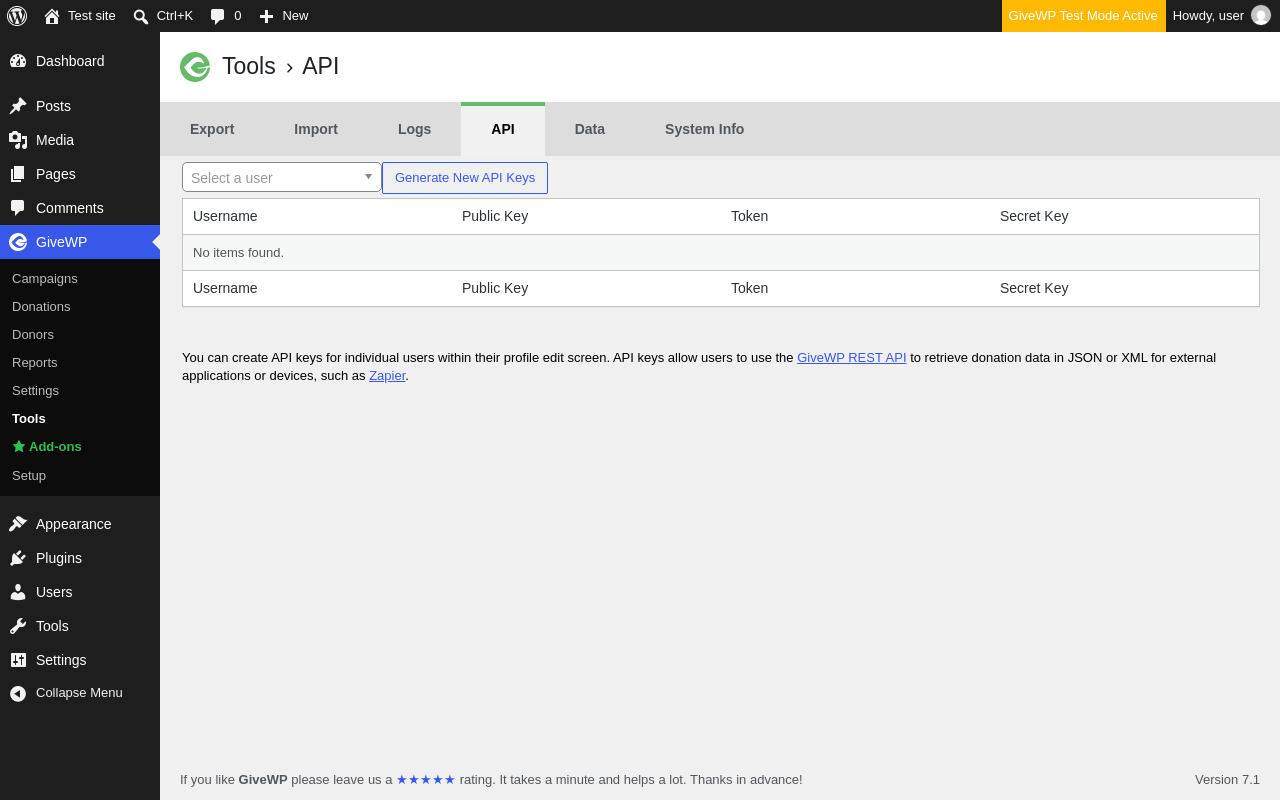The image size is (1280, 800).
Task: Click the user avatar icon
Action: point(1261,16)
